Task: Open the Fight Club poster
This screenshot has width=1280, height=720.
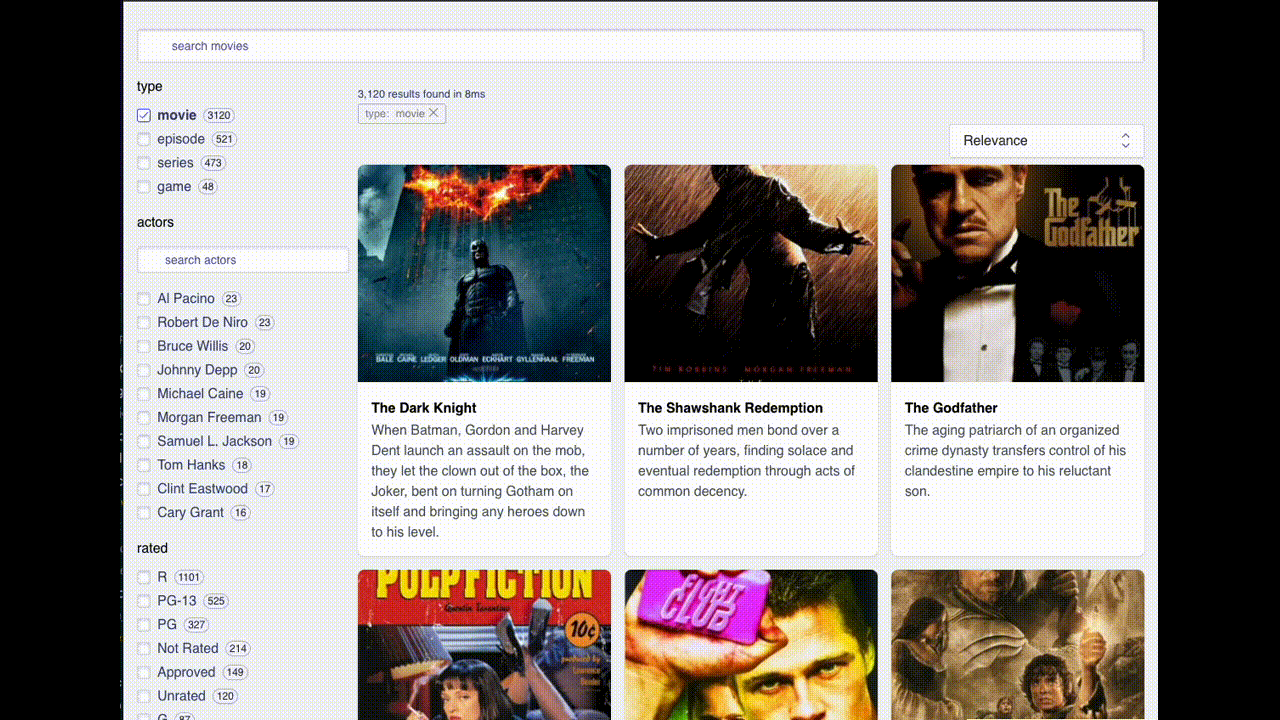Action: pos(751,645)
